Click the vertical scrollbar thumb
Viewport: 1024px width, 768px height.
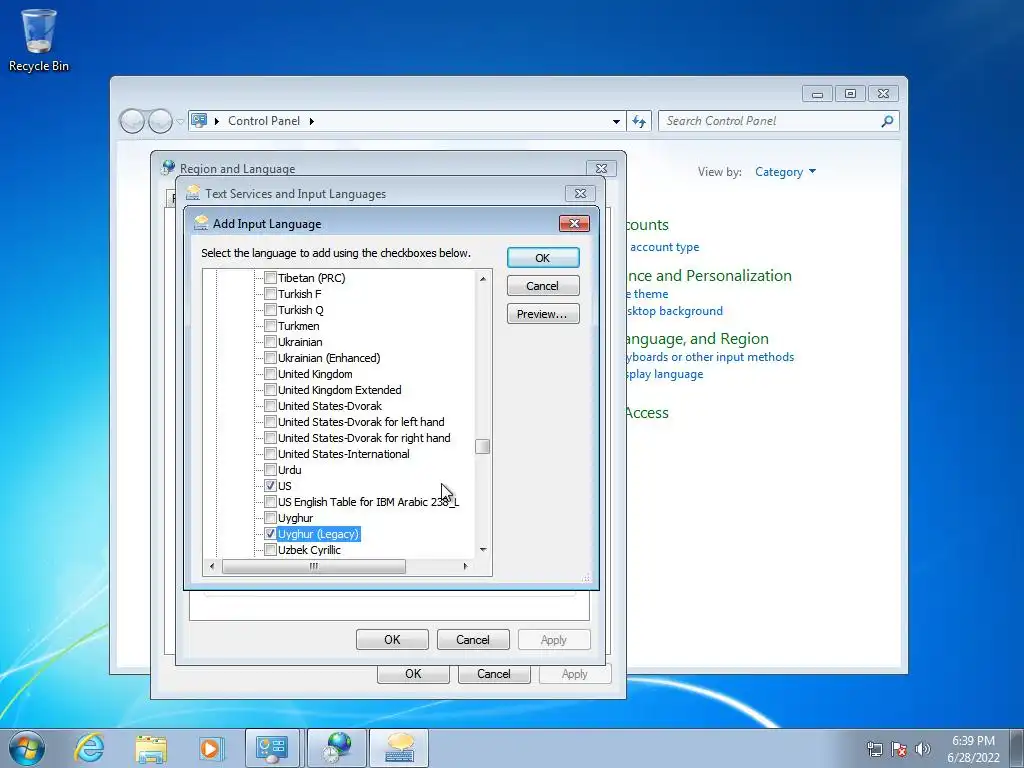(483, 446)
